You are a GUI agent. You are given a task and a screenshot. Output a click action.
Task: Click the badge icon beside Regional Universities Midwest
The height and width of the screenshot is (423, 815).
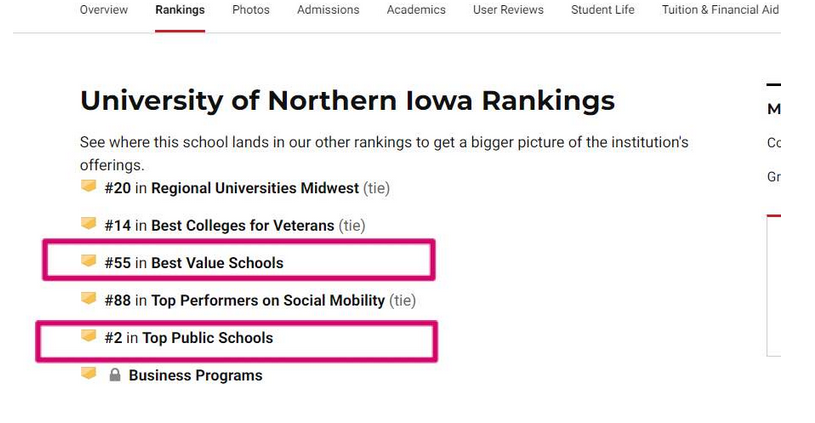click(88, 186)
